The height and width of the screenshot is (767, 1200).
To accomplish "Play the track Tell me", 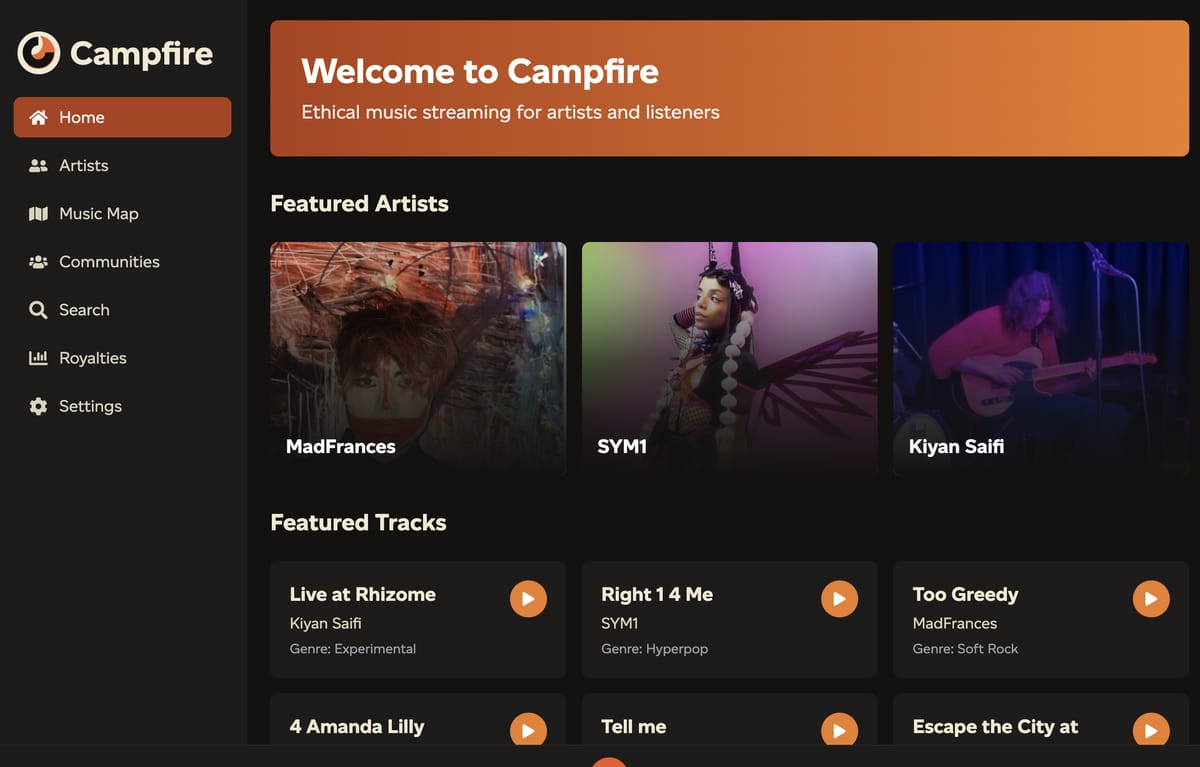I will click(839, 730).
